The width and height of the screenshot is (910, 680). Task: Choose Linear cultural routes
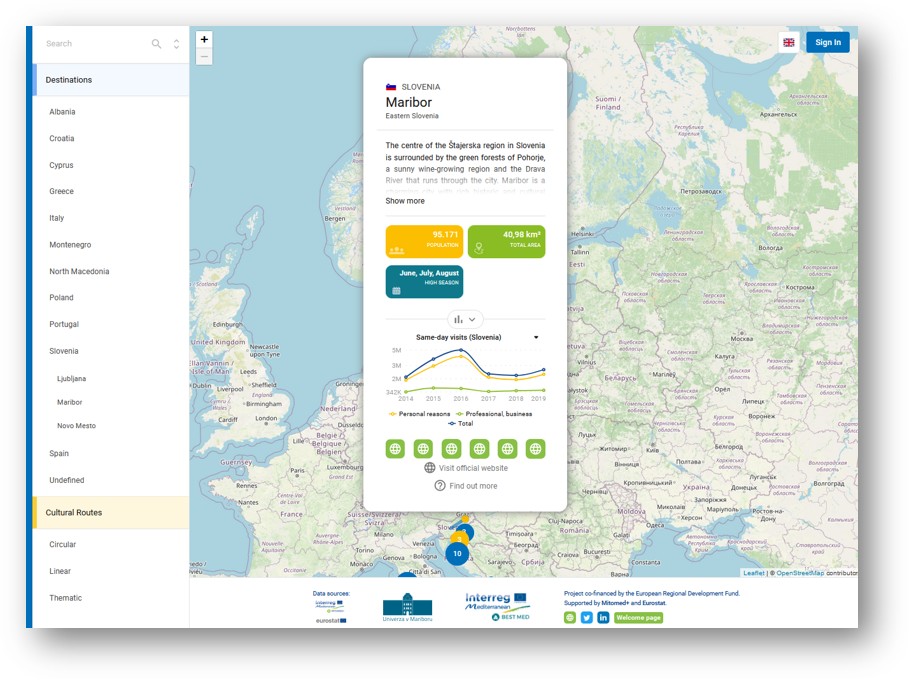(x=60, y=572)
